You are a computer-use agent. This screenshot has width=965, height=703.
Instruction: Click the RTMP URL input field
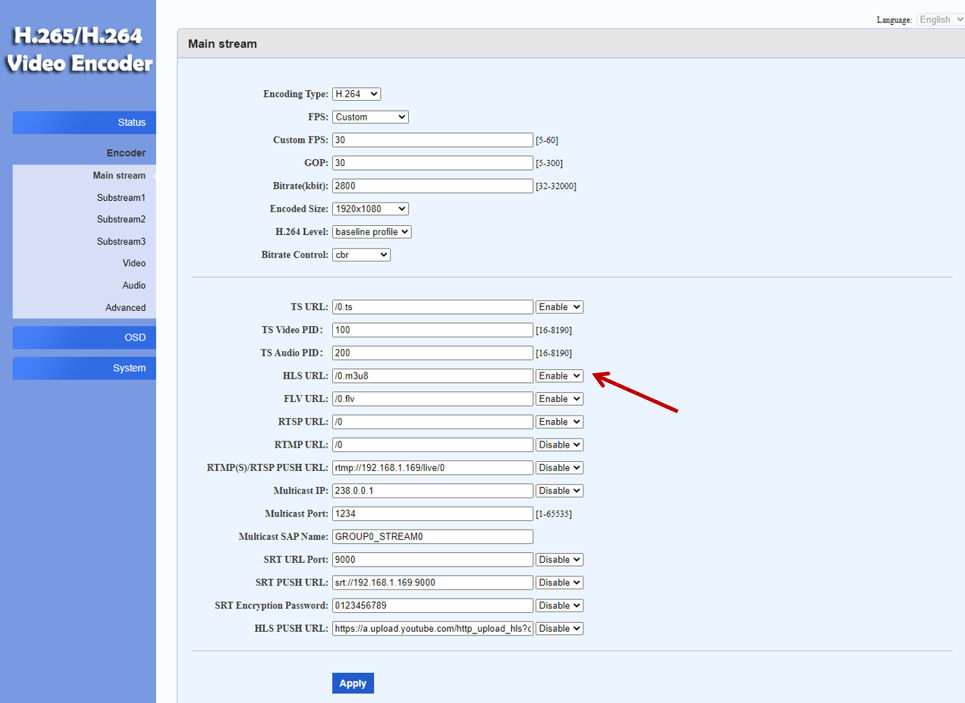point(433,445)
